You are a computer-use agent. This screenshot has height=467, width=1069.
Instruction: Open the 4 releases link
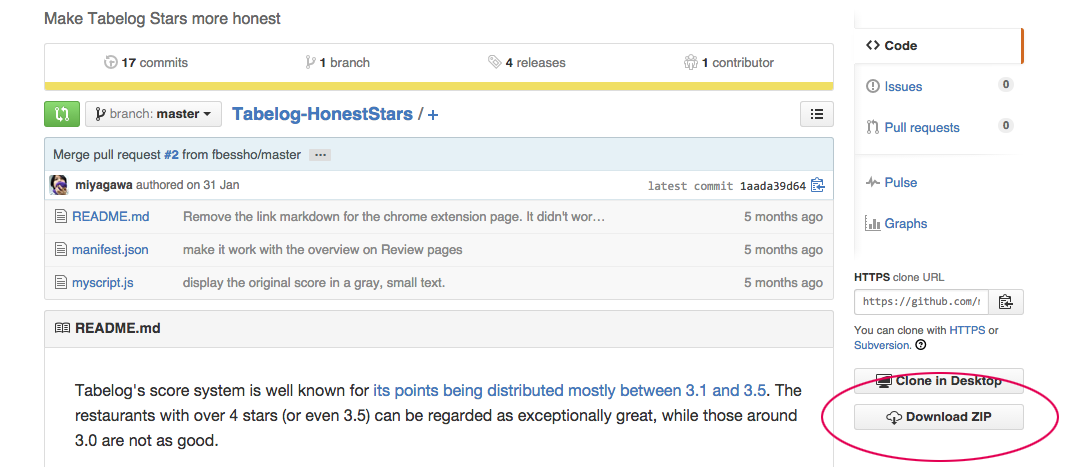527,63
